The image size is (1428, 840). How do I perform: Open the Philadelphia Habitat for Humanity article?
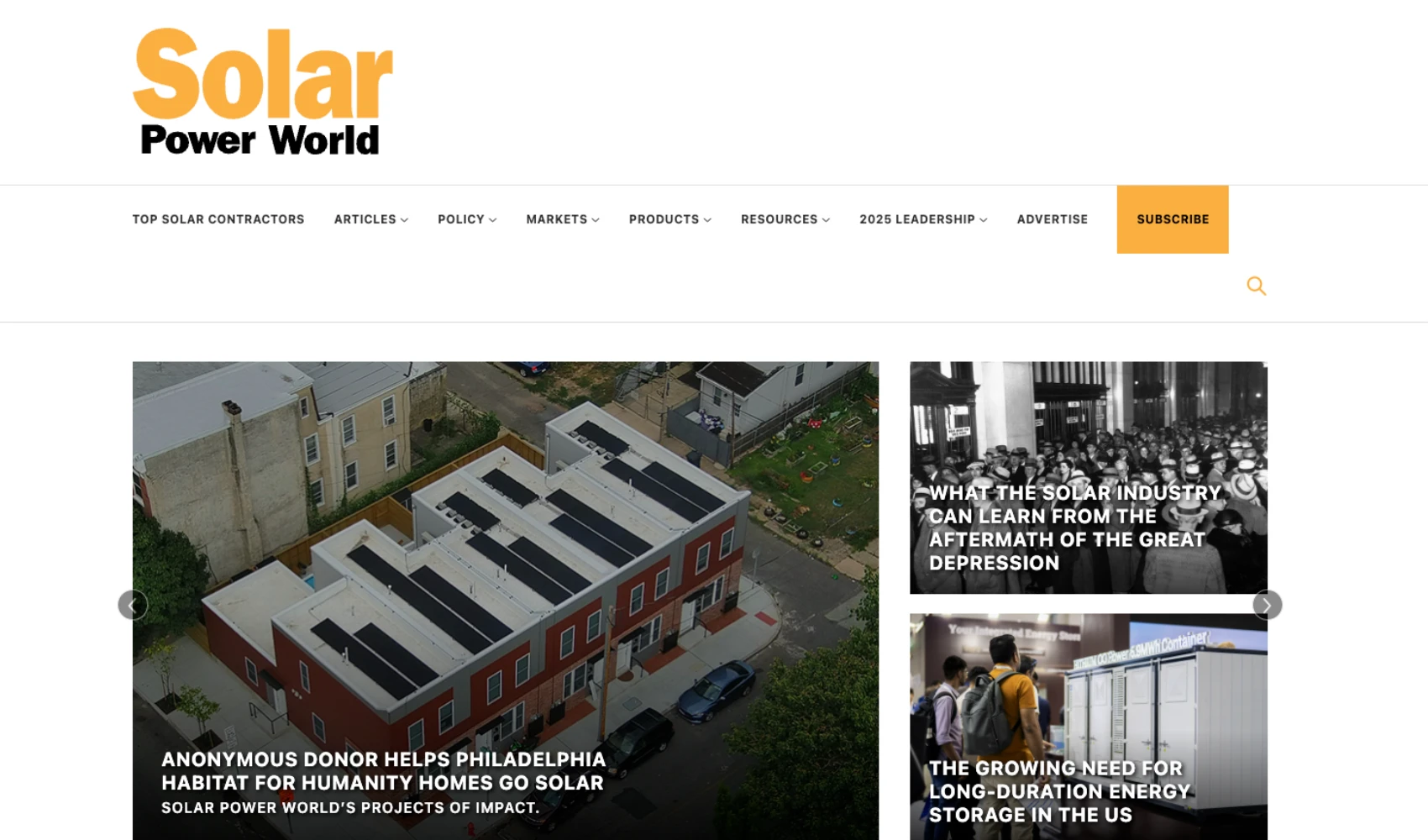point(382,771)
